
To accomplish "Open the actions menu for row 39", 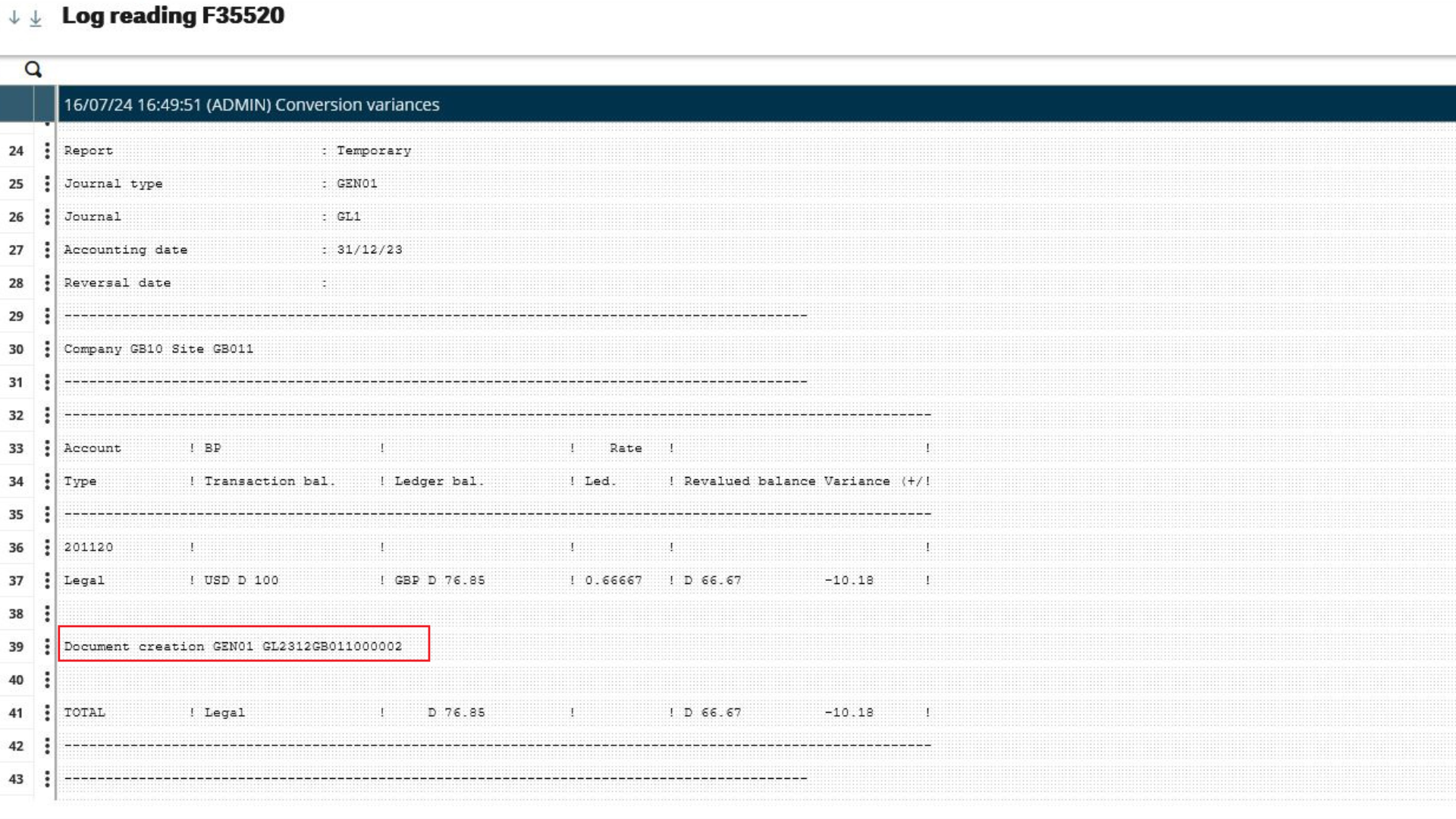I will point(47,647).
